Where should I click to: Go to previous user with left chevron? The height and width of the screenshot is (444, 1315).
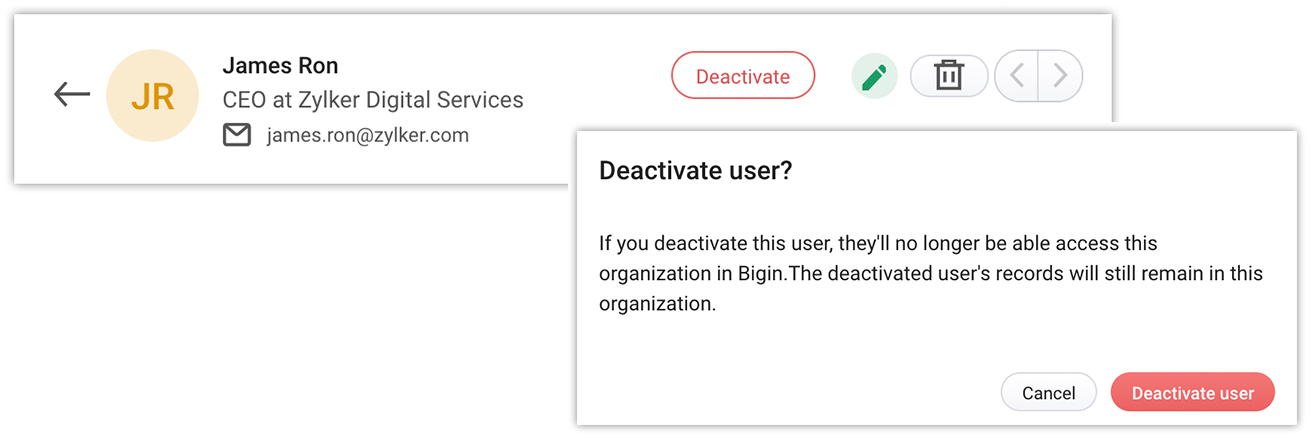[1017, 76]
